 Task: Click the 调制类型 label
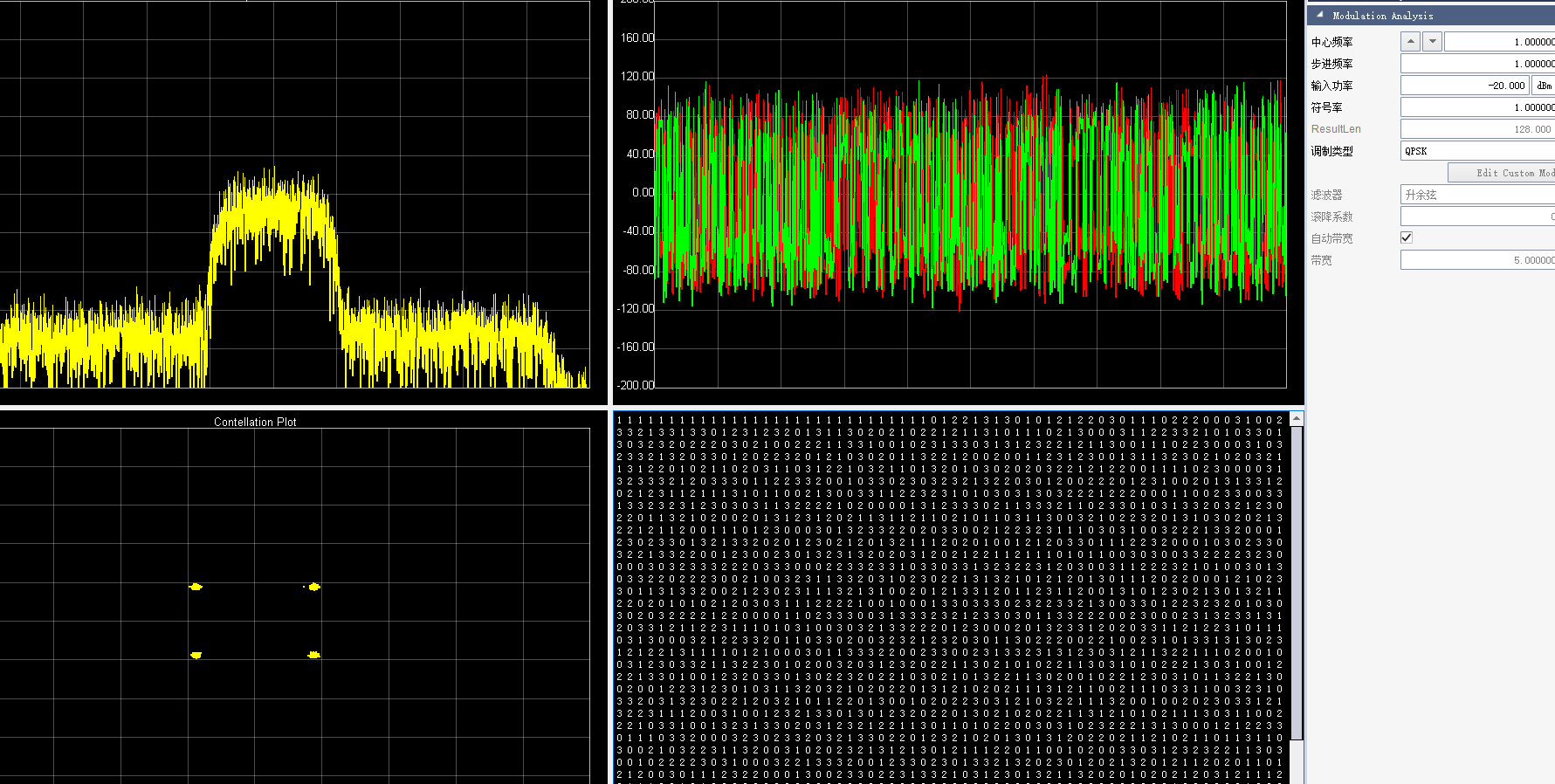pos(1331,151)
